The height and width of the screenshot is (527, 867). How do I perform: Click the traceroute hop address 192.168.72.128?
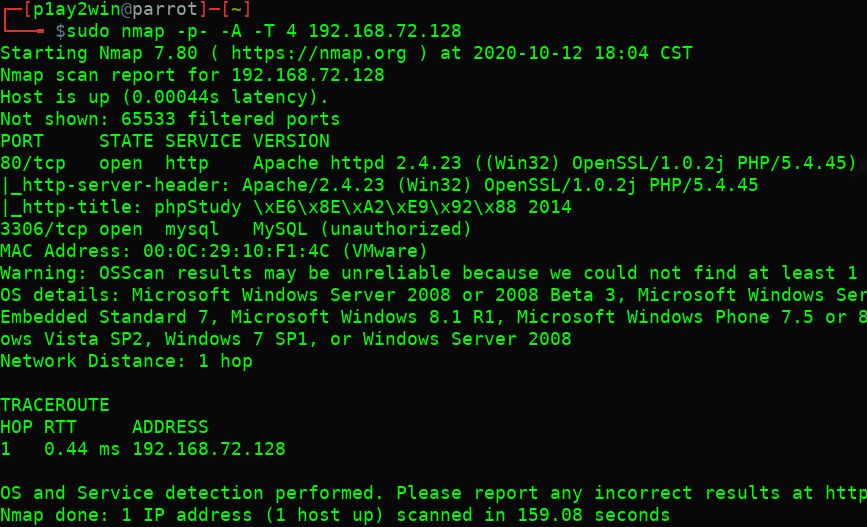pos(209,449)
